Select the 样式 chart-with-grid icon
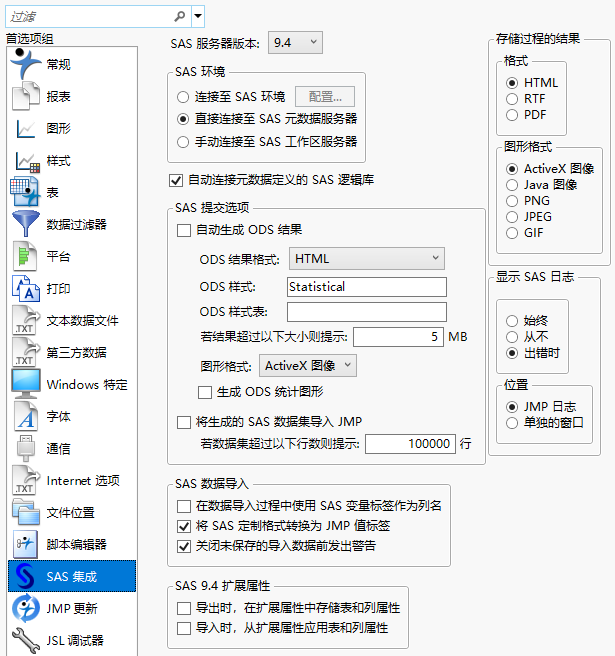The image size is (615, 656). (x=27, y=161)
